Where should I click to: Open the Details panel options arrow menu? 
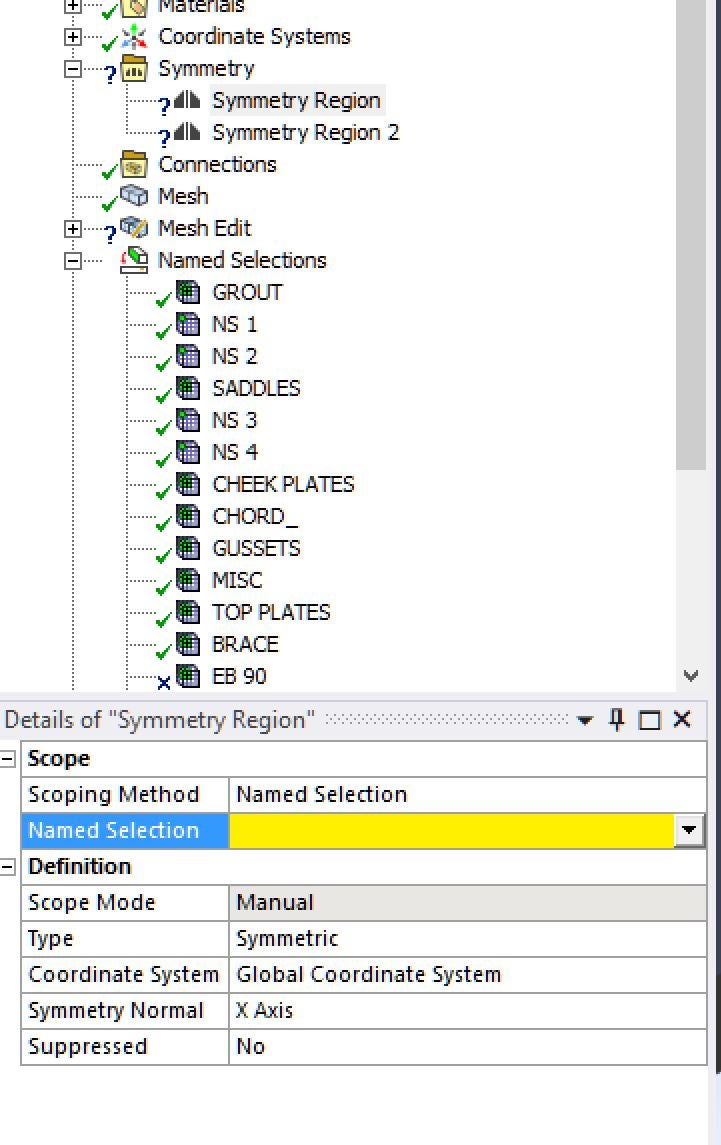point(584,721)
